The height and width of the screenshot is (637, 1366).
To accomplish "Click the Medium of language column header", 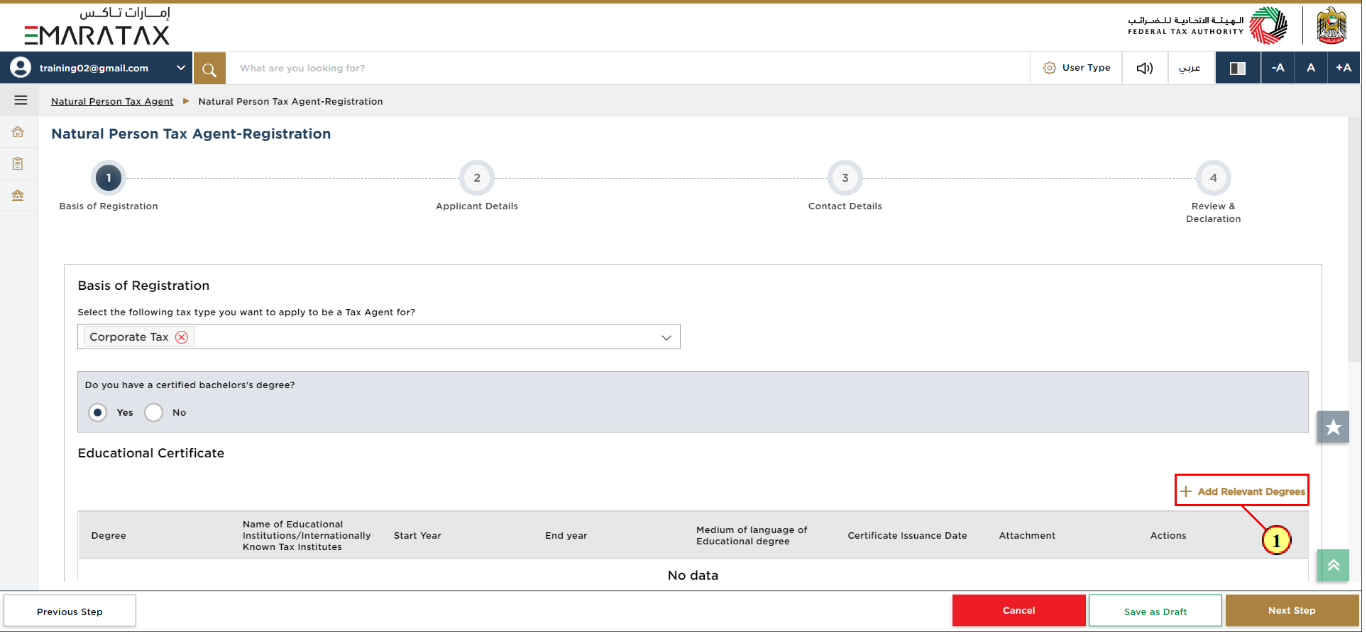I will [x=752, y=536].
